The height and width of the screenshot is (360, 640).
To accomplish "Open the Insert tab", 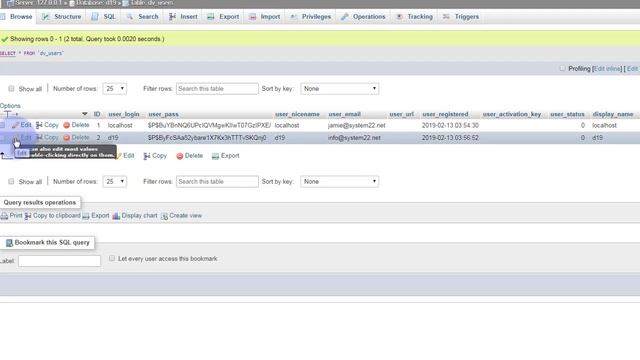I will tap(184, 17).
